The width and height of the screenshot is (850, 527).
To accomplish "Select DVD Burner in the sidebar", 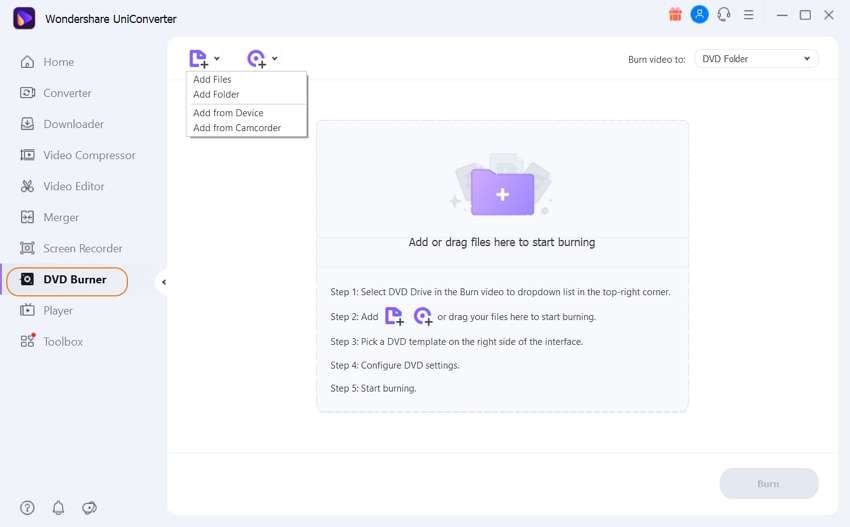I will pos(67,281).
